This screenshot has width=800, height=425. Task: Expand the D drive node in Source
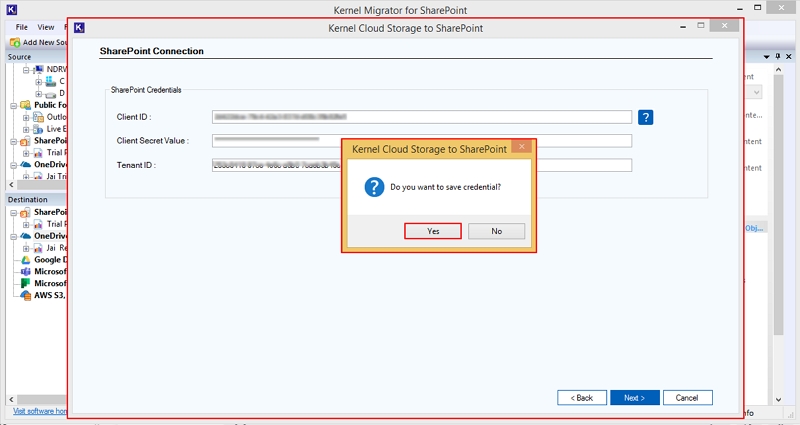[38, 94]
